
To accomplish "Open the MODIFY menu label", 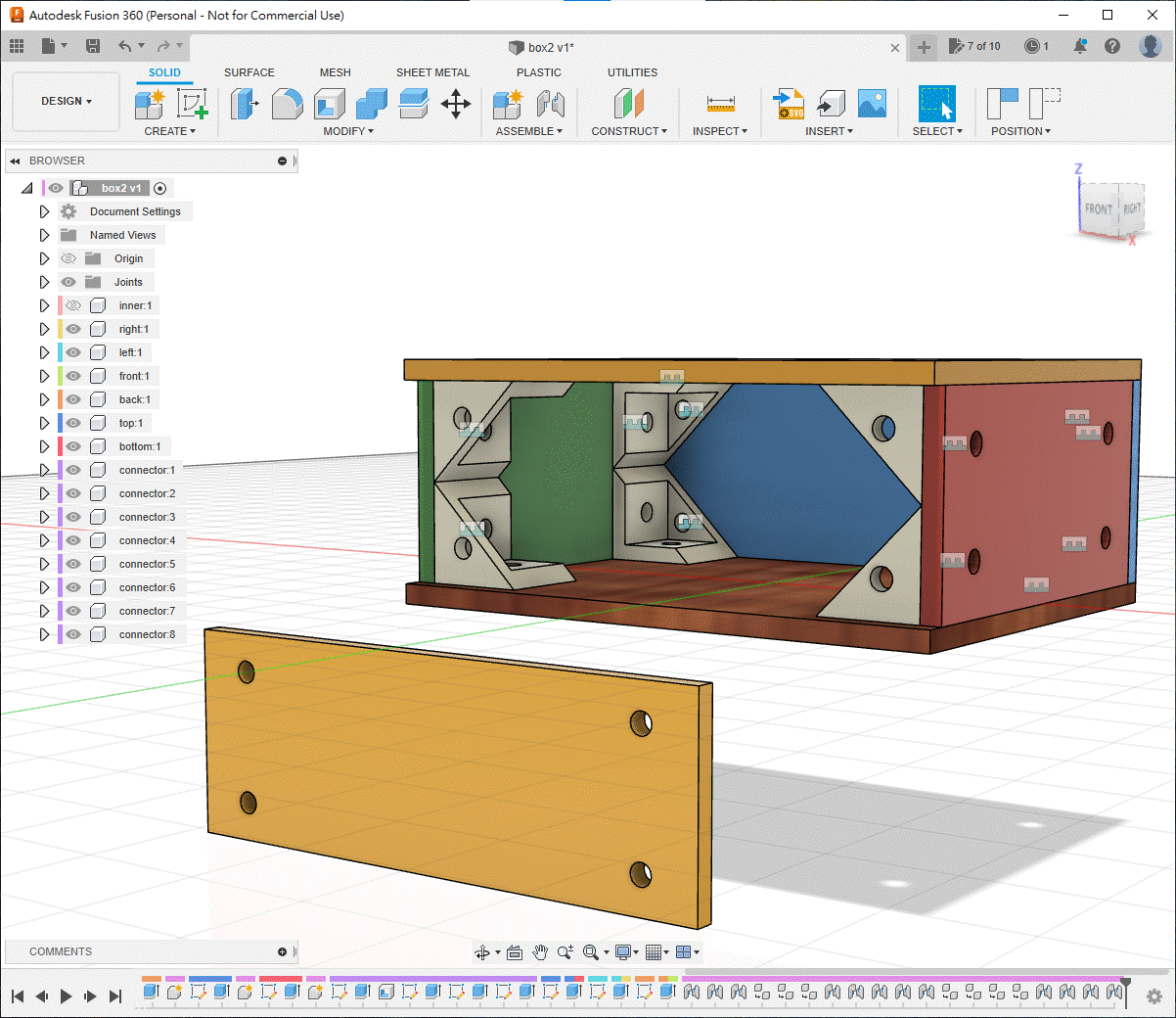I will tap(348, 131).
